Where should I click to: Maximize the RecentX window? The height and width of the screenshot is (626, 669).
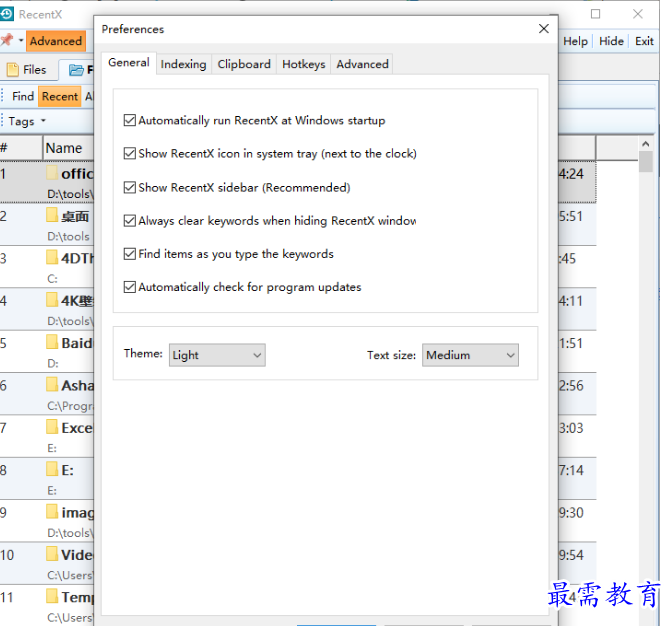click(x=596, y=14)
